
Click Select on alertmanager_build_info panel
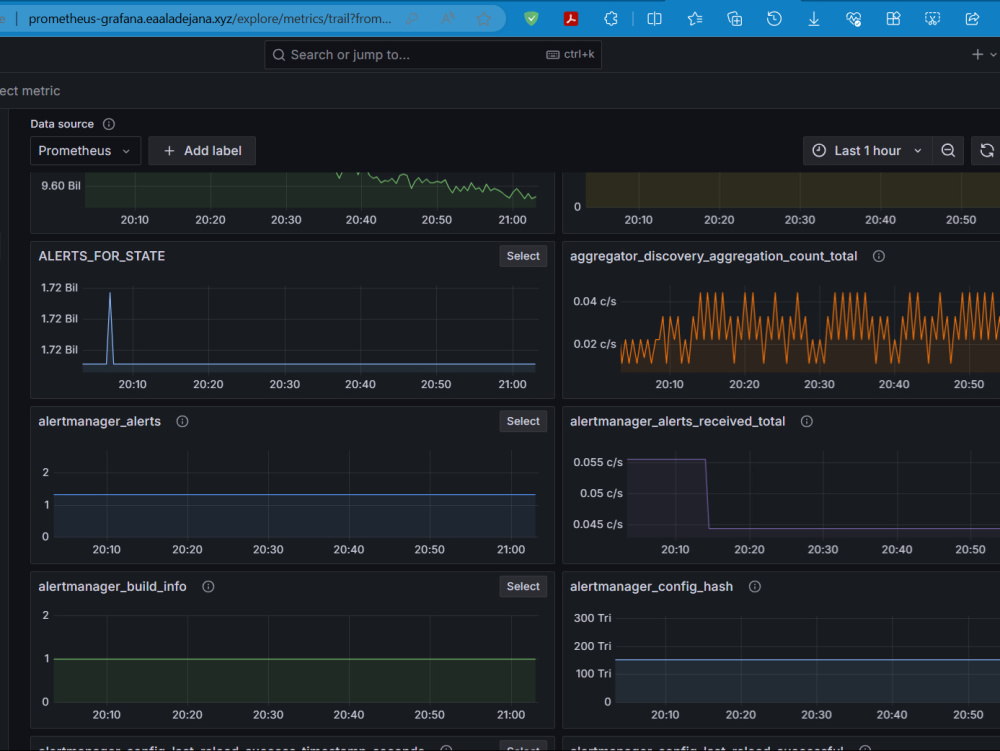523,586
